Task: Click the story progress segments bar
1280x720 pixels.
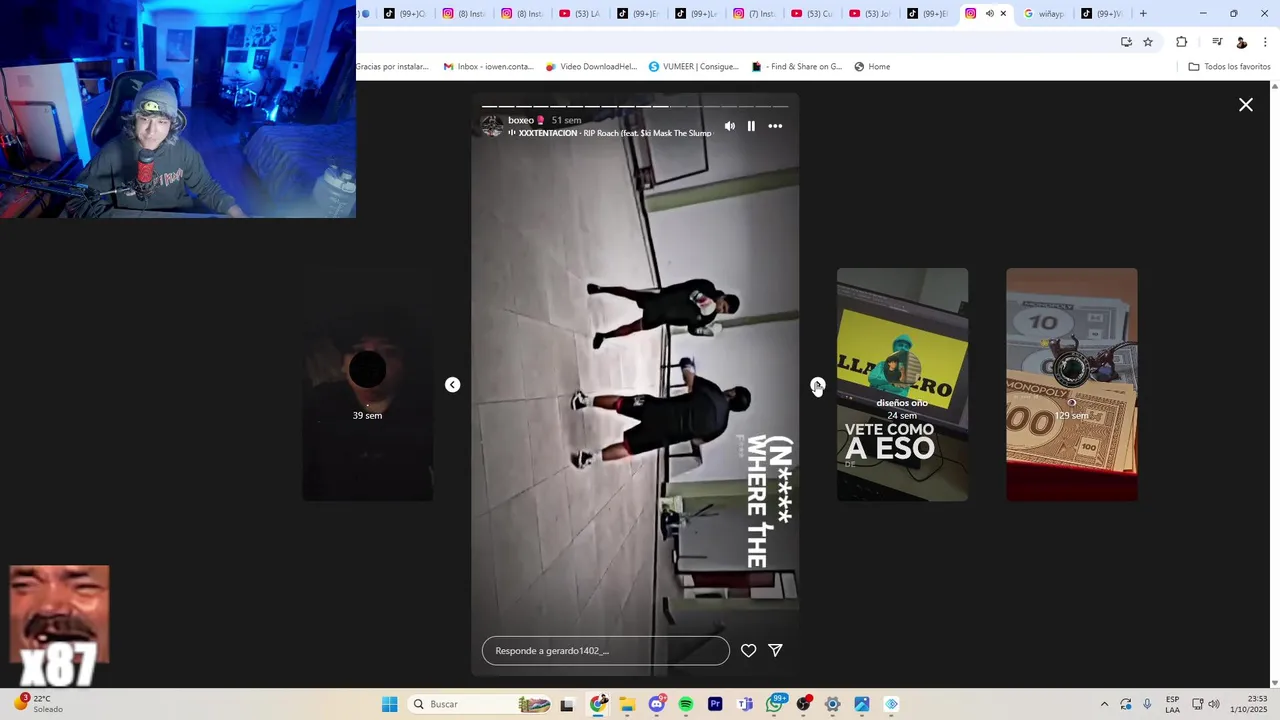Action: [x=635, y=106]
